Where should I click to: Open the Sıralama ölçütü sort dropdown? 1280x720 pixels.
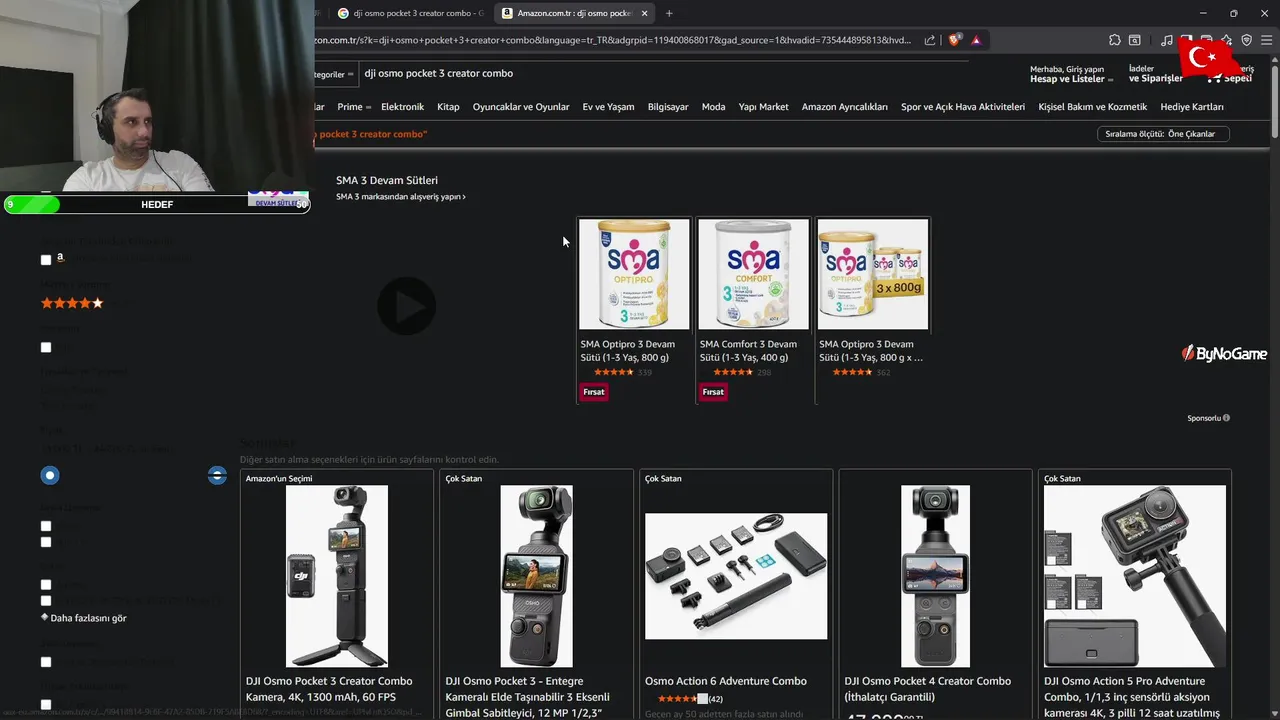coord(1162,134)
